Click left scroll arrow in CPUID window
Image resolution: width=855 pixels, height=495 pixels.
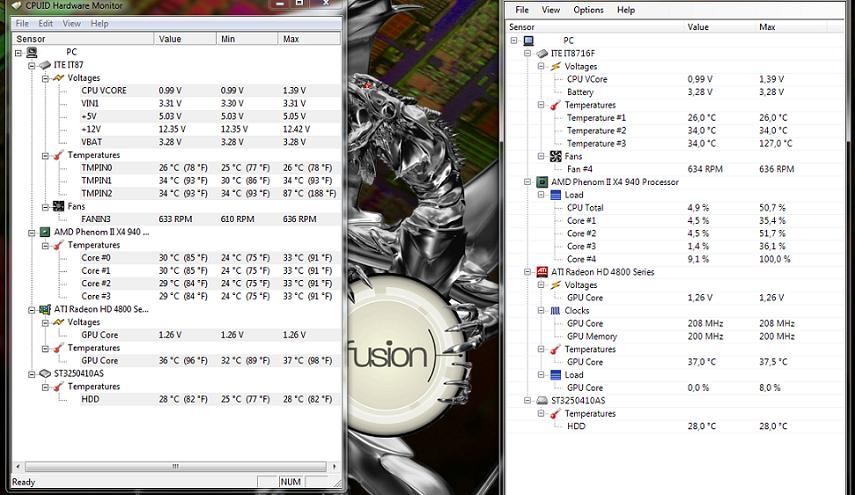(x=18, y=467)
